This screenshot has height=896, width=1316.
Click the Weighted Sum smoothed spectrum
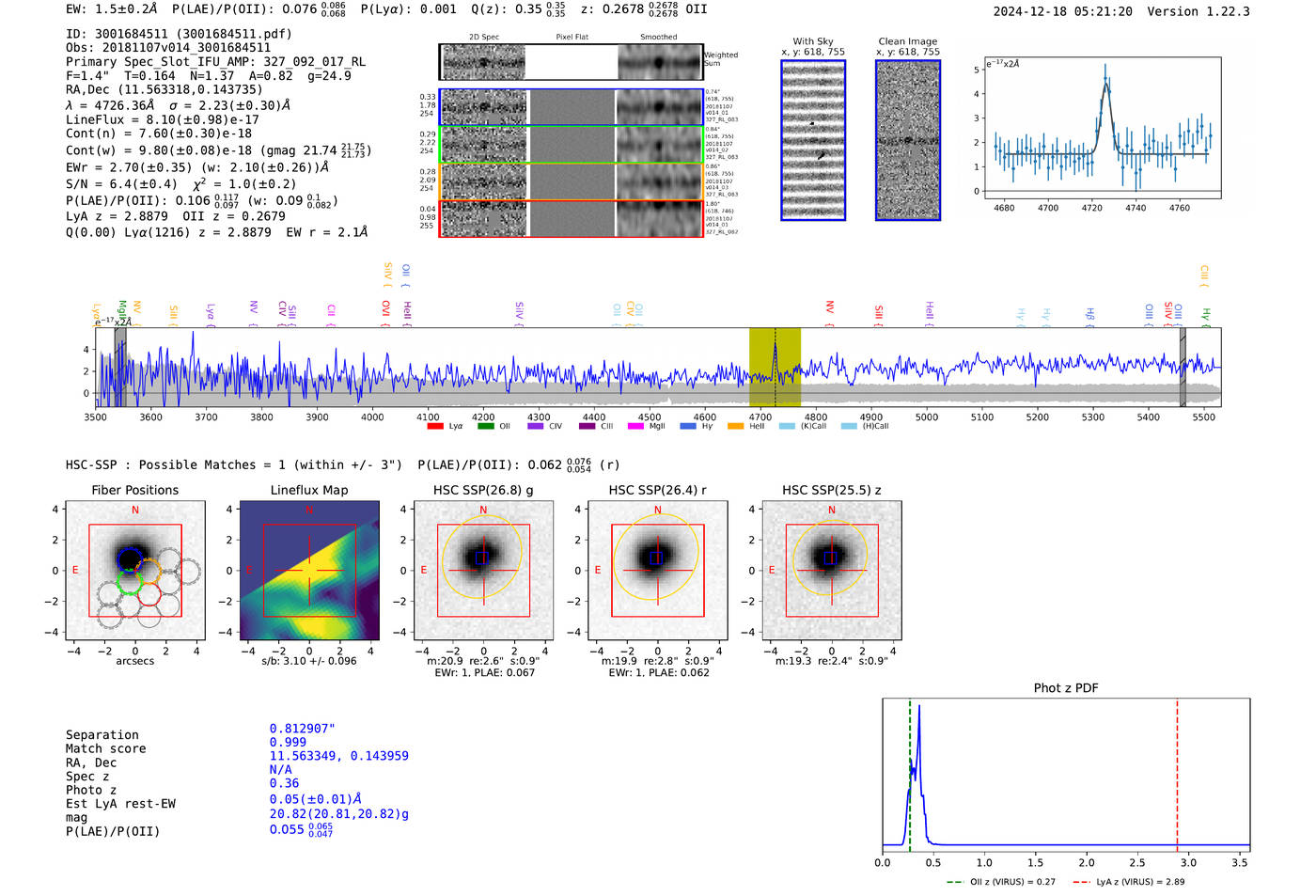(660, 62)
